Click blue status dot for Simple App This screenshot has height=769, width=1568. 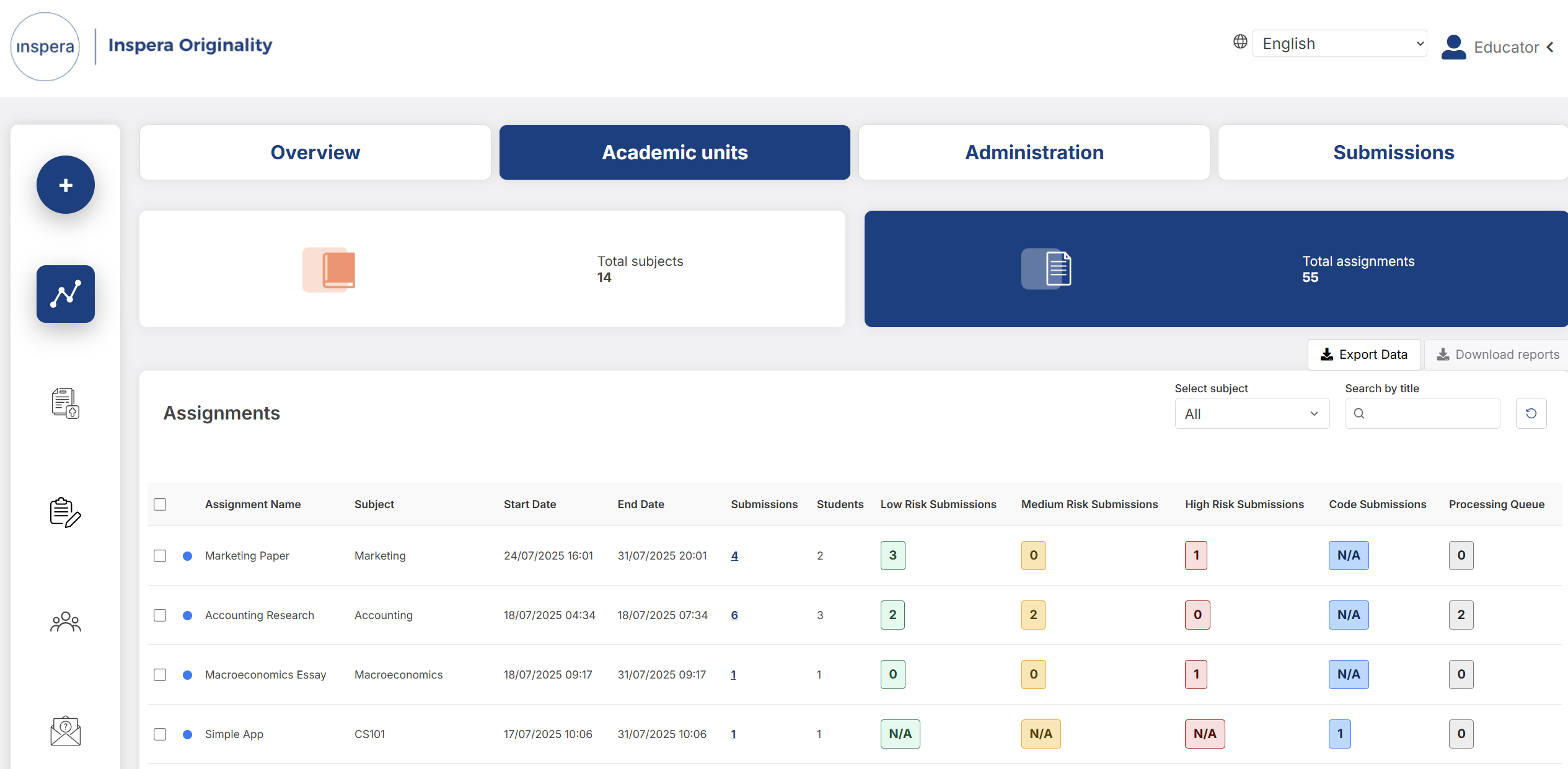click(187, 734)
